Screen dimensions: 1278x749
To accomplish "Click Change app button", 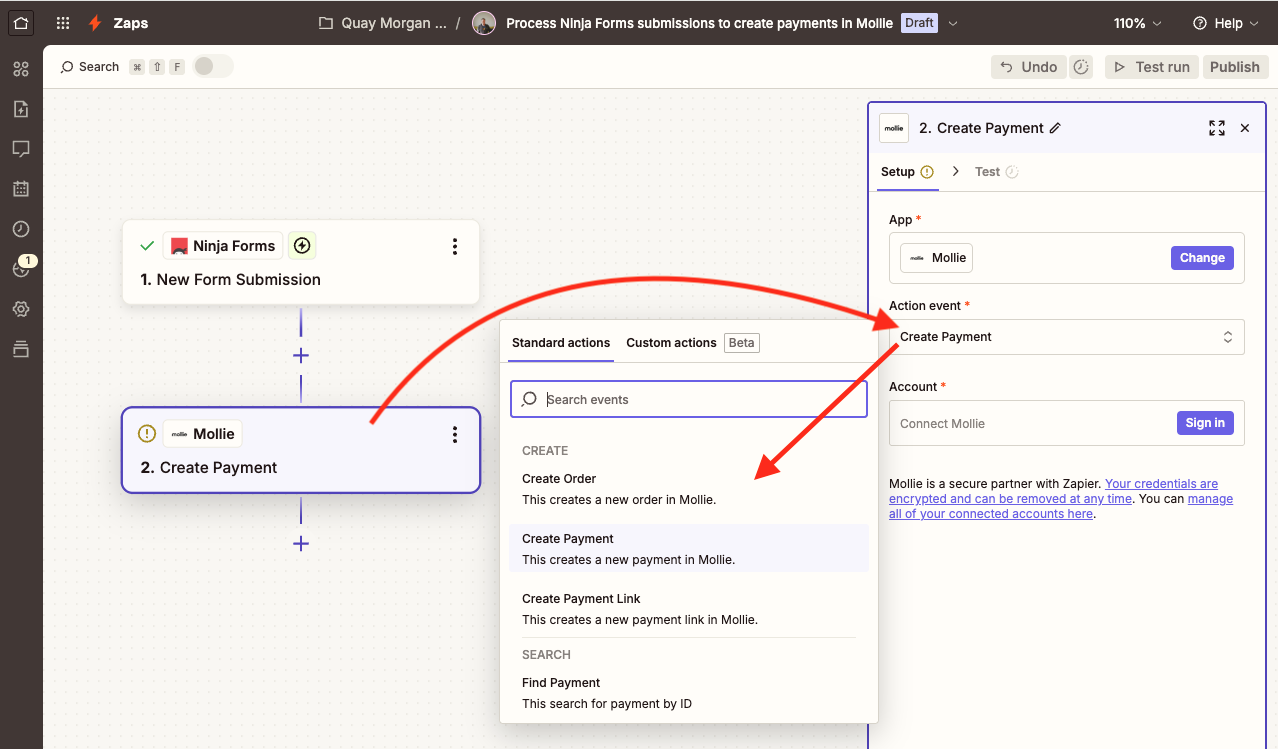I will (1202, 258).
